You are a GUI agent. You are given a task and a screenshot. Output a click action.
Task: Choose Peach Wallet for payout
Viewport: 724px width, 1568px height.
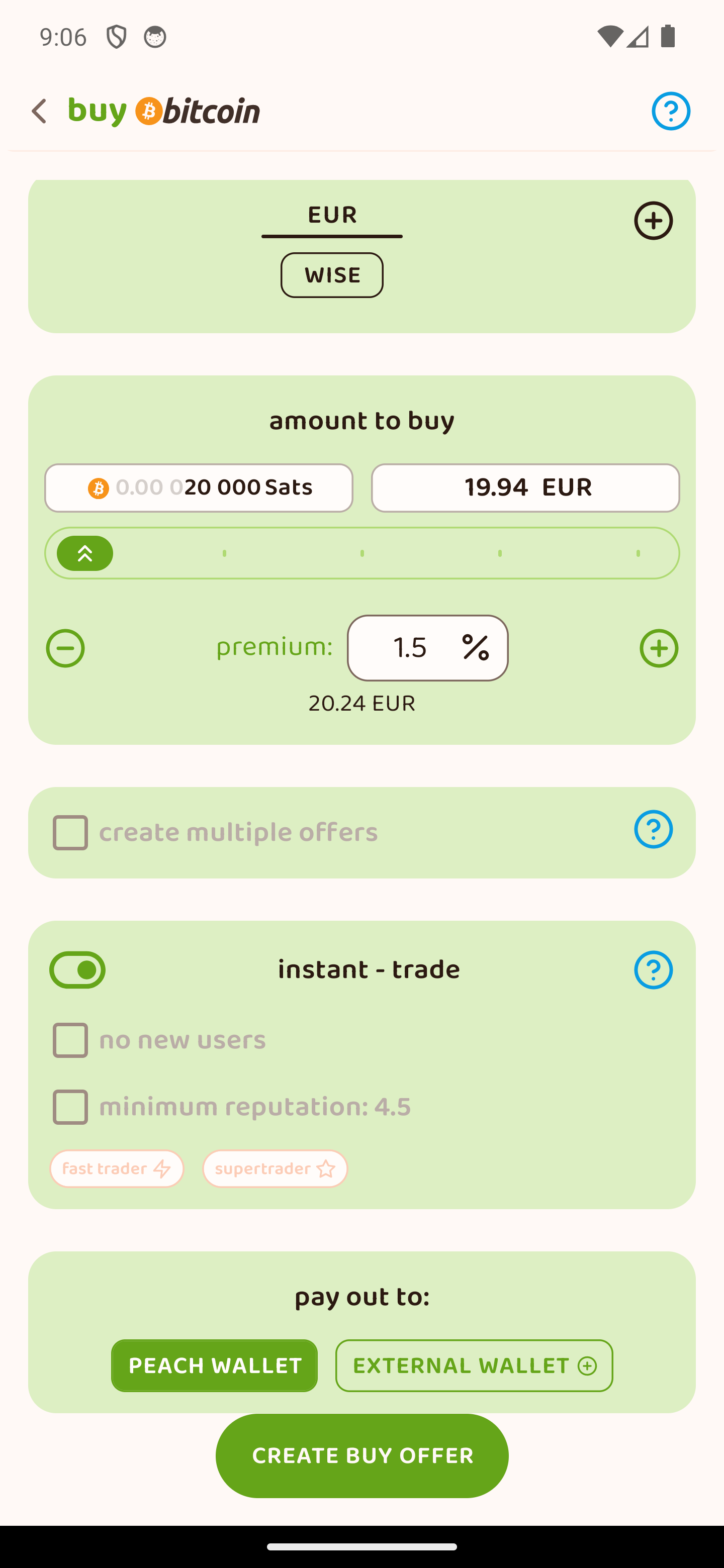point(214,1365)
